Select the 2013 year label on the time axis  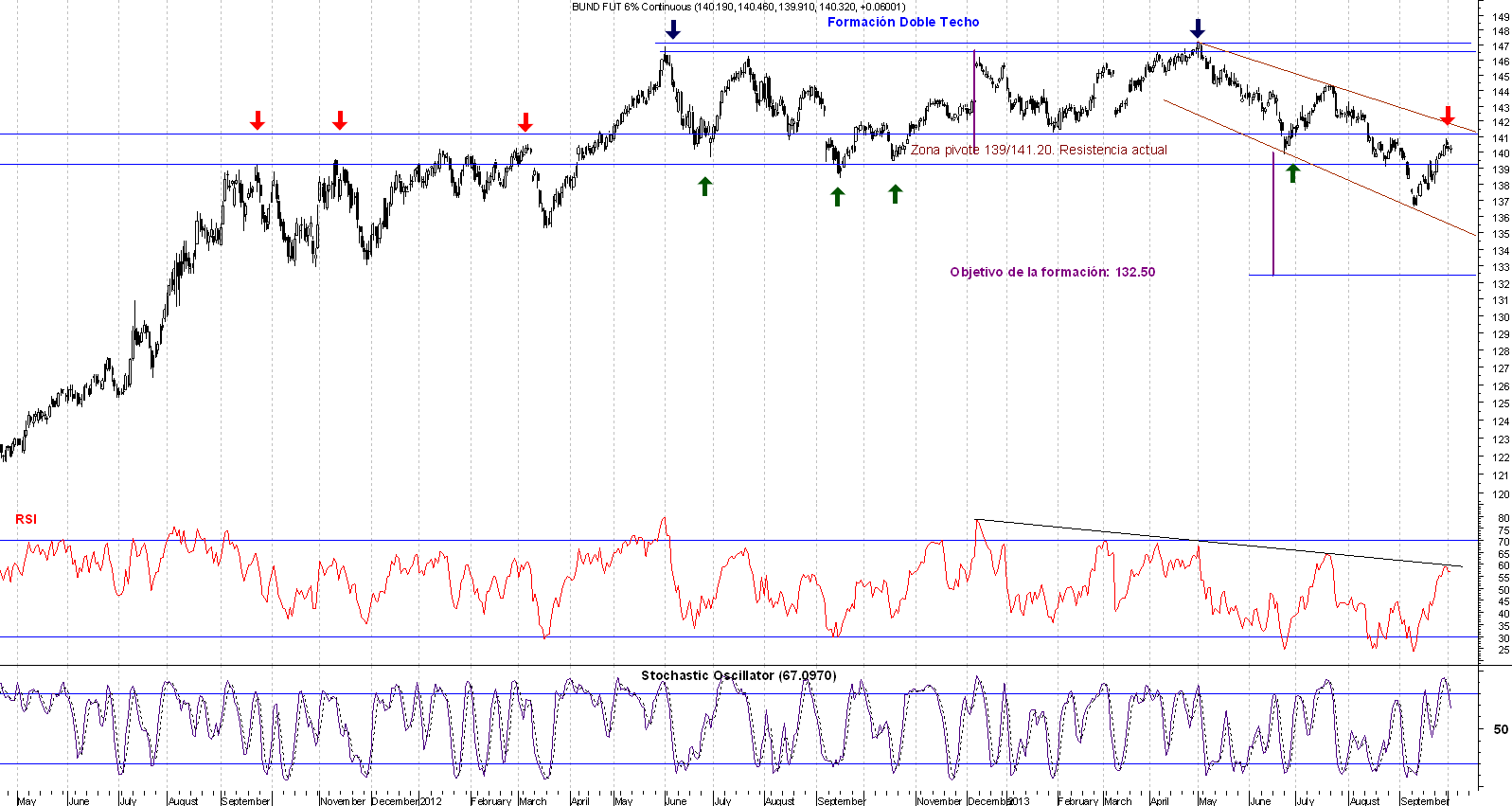(1018, 801)
